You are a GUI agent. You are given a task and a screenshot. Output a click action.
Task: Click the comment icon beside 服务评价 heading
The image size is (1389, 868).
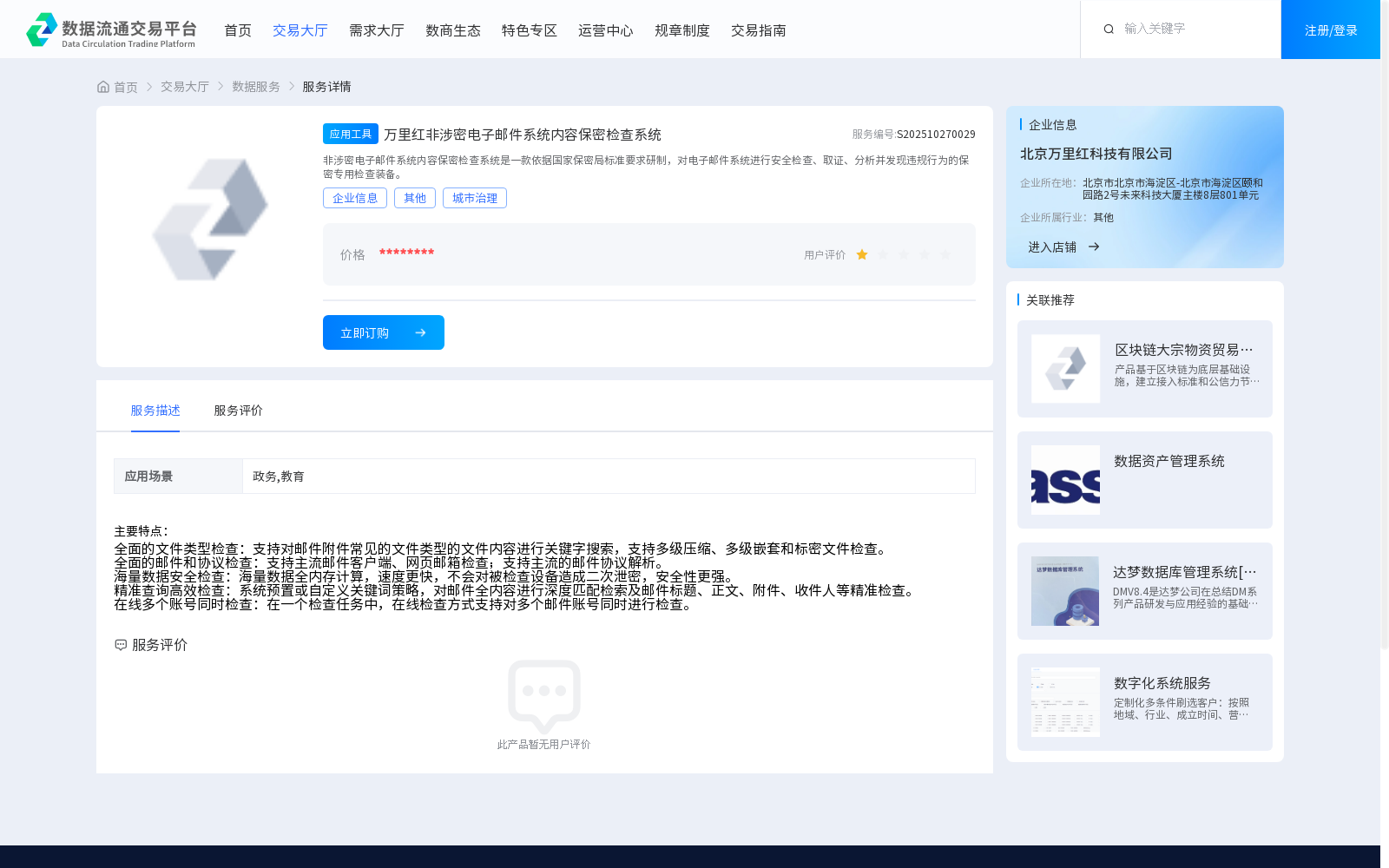point(121,645)
